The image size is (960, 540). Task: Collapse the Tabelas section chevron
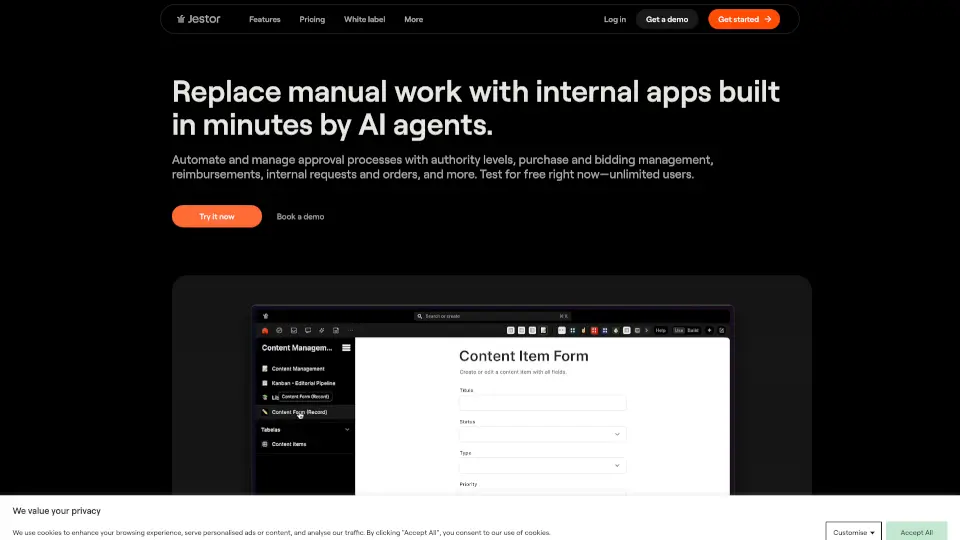tap(347, 430)
